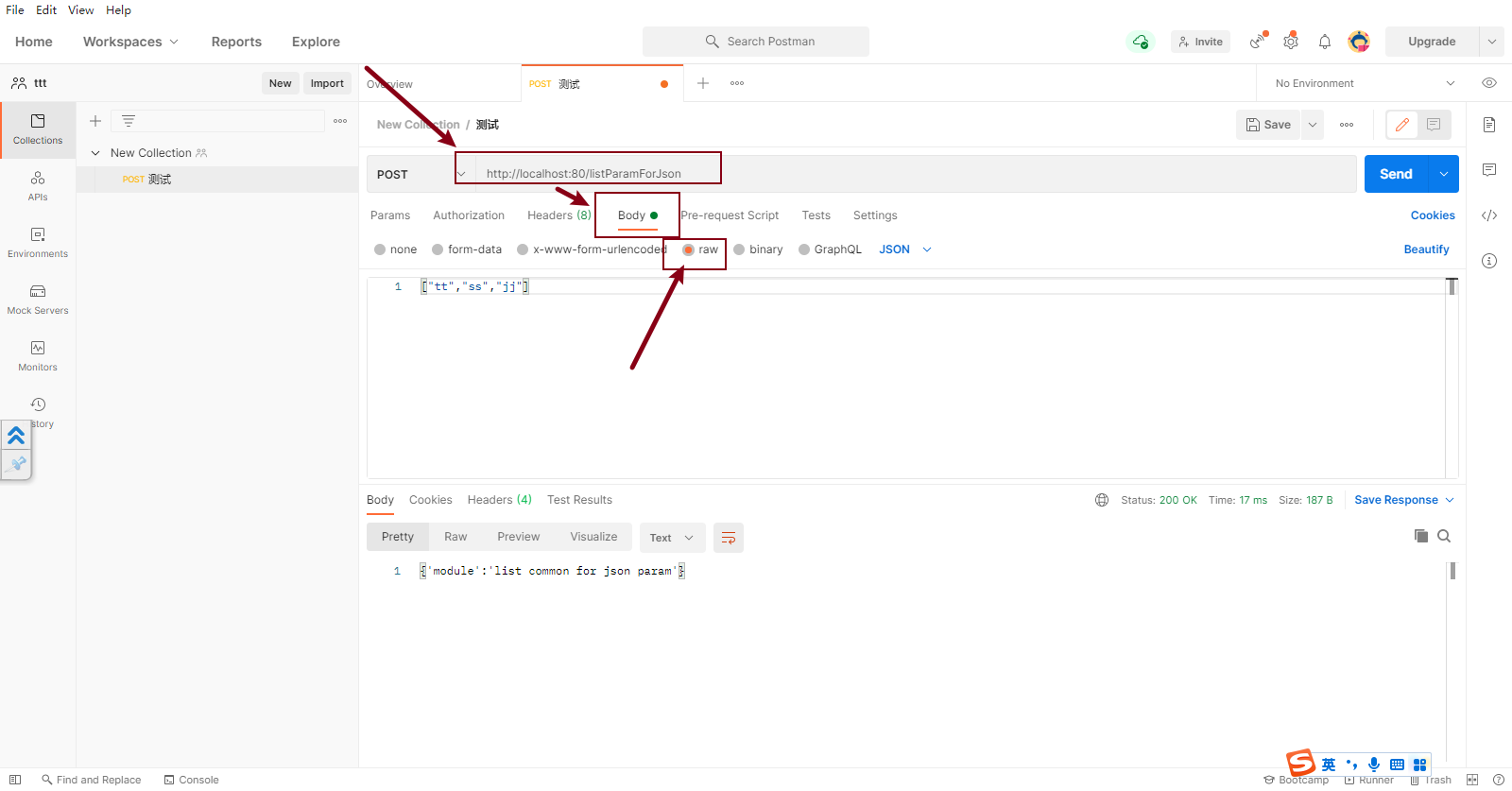Search the response with magnifier icon
The width and height of the screenshot is (1512, 791).
coord(1444,536)
